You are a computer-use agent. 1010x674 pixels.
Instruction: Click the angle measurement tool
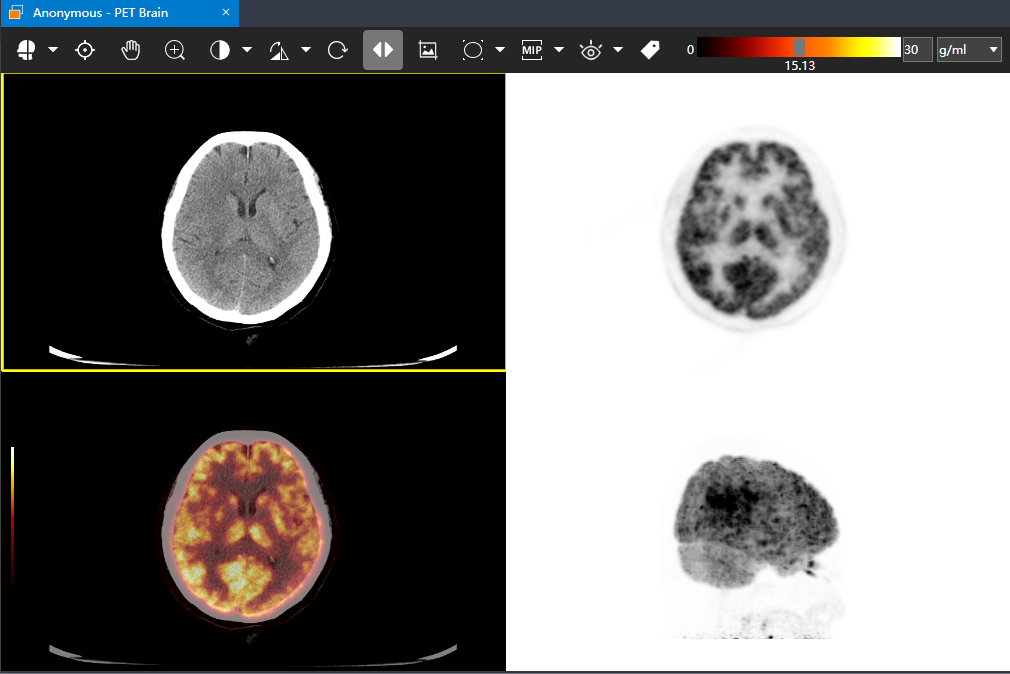279,50
